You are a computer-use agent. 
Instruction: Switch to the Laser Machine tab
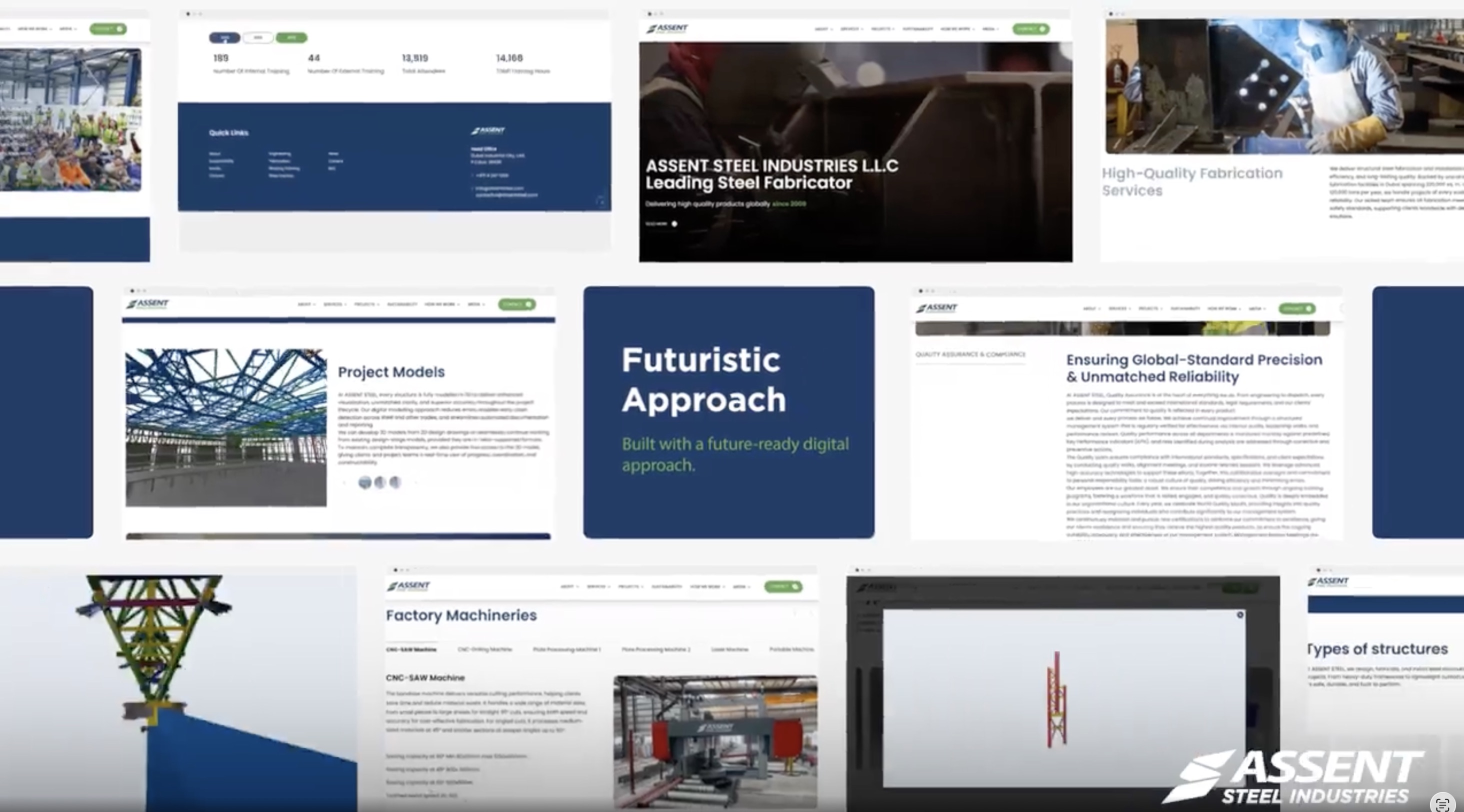pos(729,649)
